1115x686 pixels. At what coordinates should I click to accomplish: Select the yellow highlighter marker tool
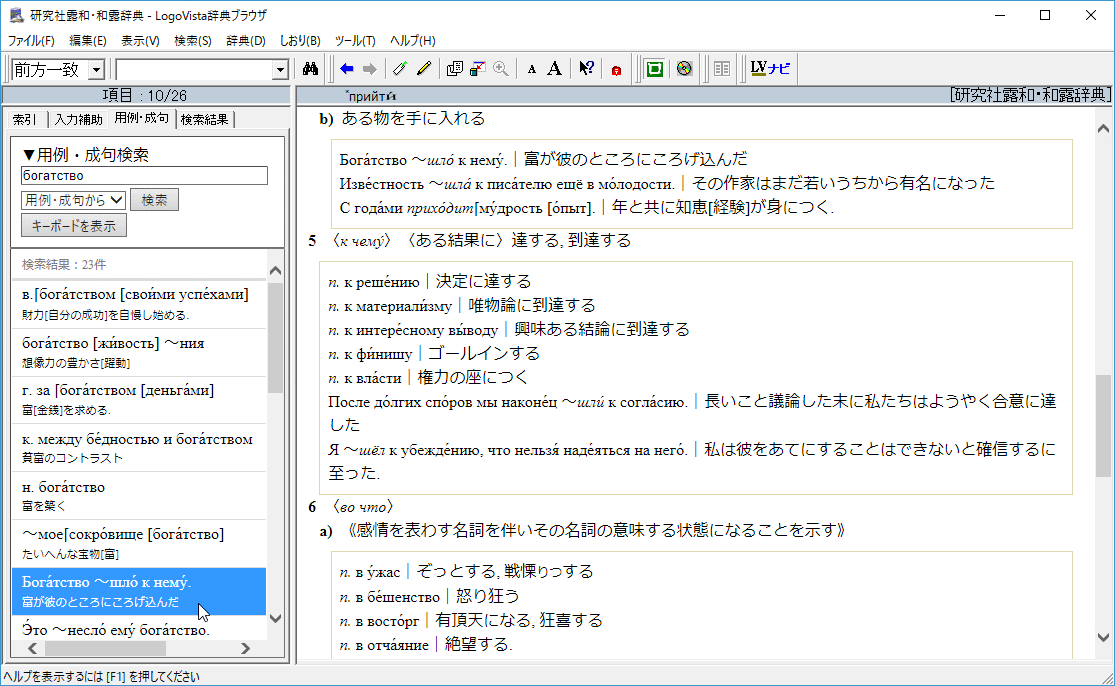(x=424, y=69)
